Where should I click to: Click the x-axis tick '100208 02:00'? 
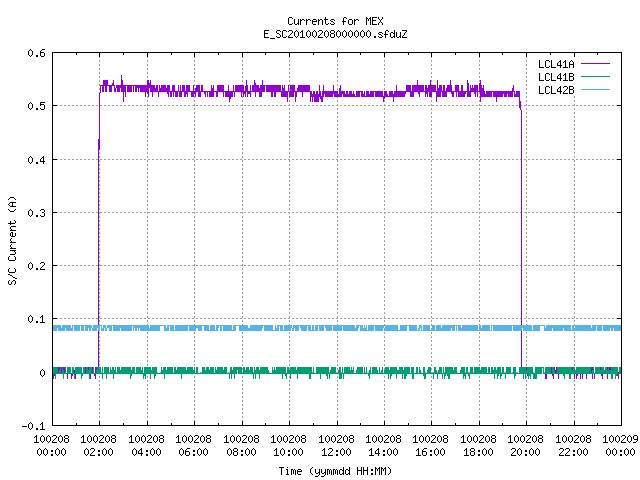coord(98,445)
